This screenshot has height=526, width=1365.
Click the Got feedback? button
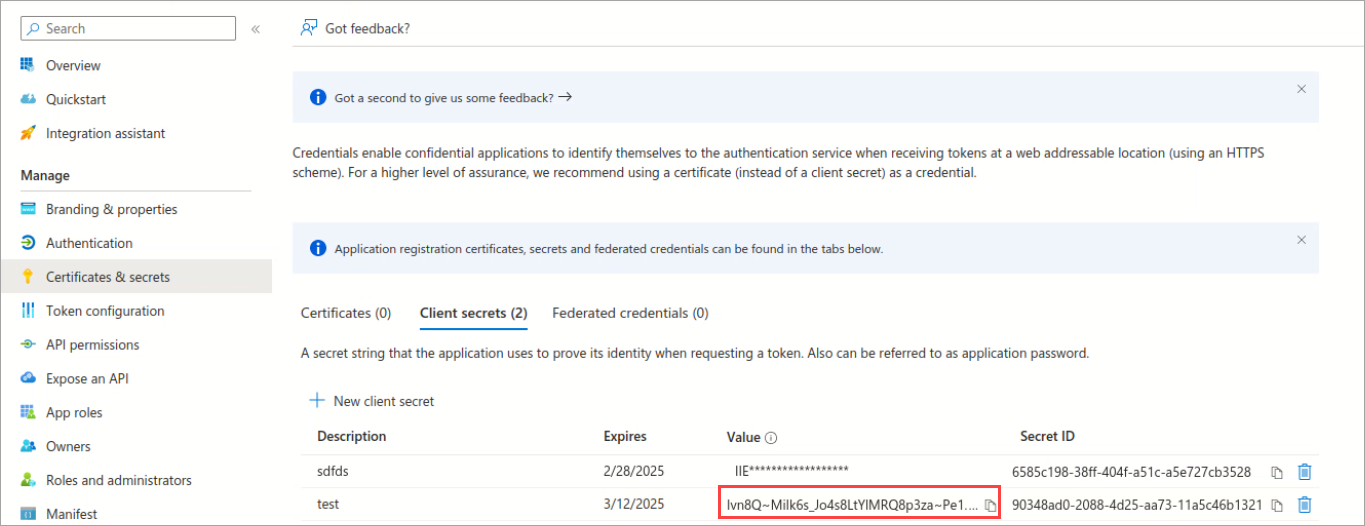pos(356,28)
